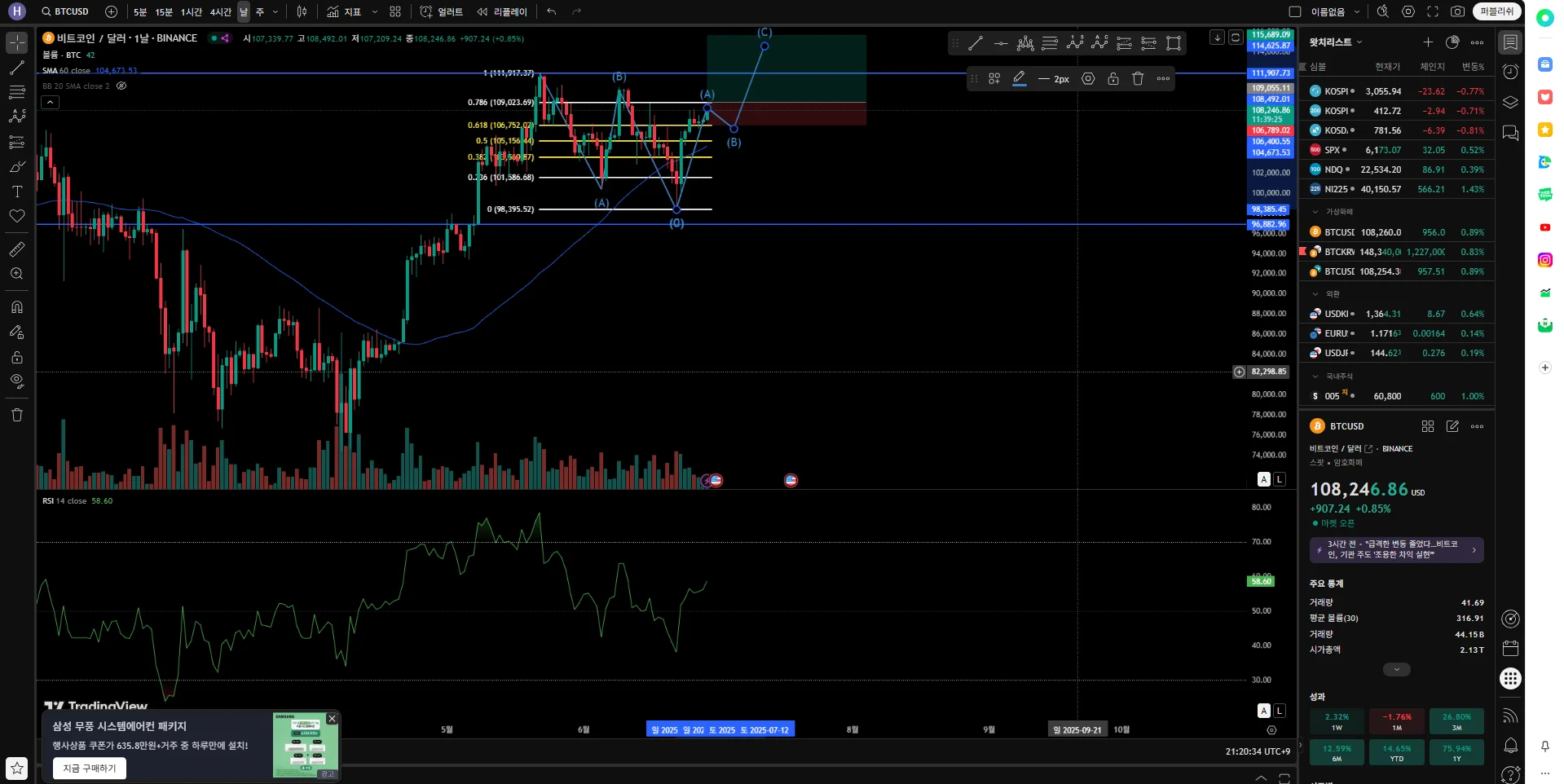Collapse the 외환 watchlist section

[1315, 294]
